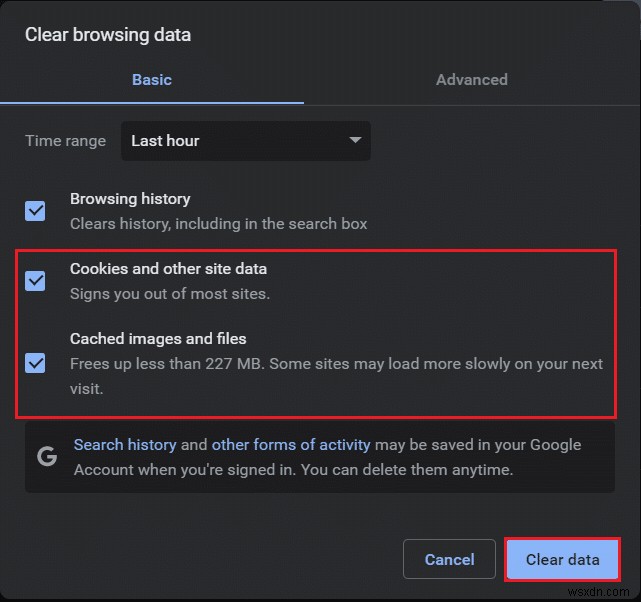The width and height of the screenshot is (641, 602).
Task: Click the Google G logo icon
Action: click(x=46, y=457)
